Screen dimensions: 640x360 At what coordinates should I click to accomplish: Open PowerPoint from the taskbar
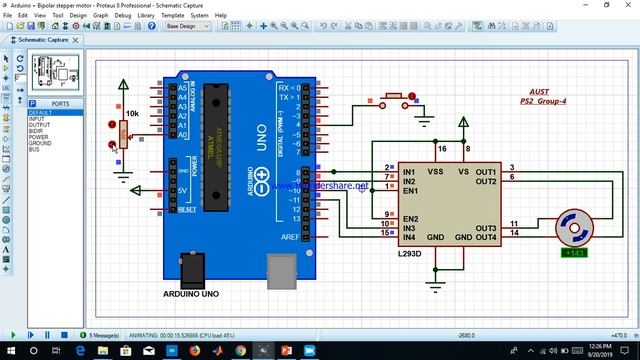287,351
